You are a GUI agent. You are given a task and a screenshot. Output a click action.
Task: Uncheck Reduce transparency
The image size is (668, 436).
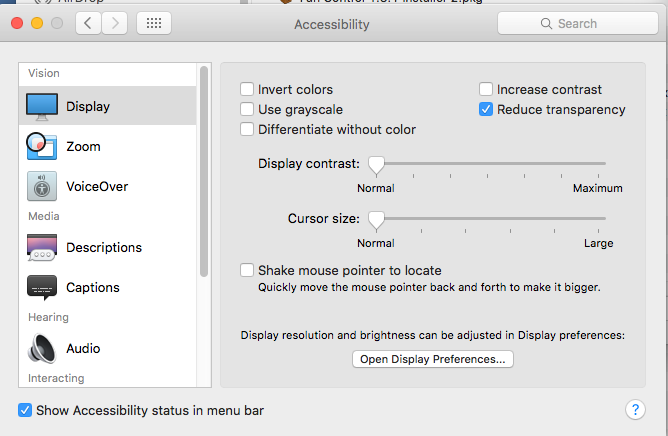point(486,109)
